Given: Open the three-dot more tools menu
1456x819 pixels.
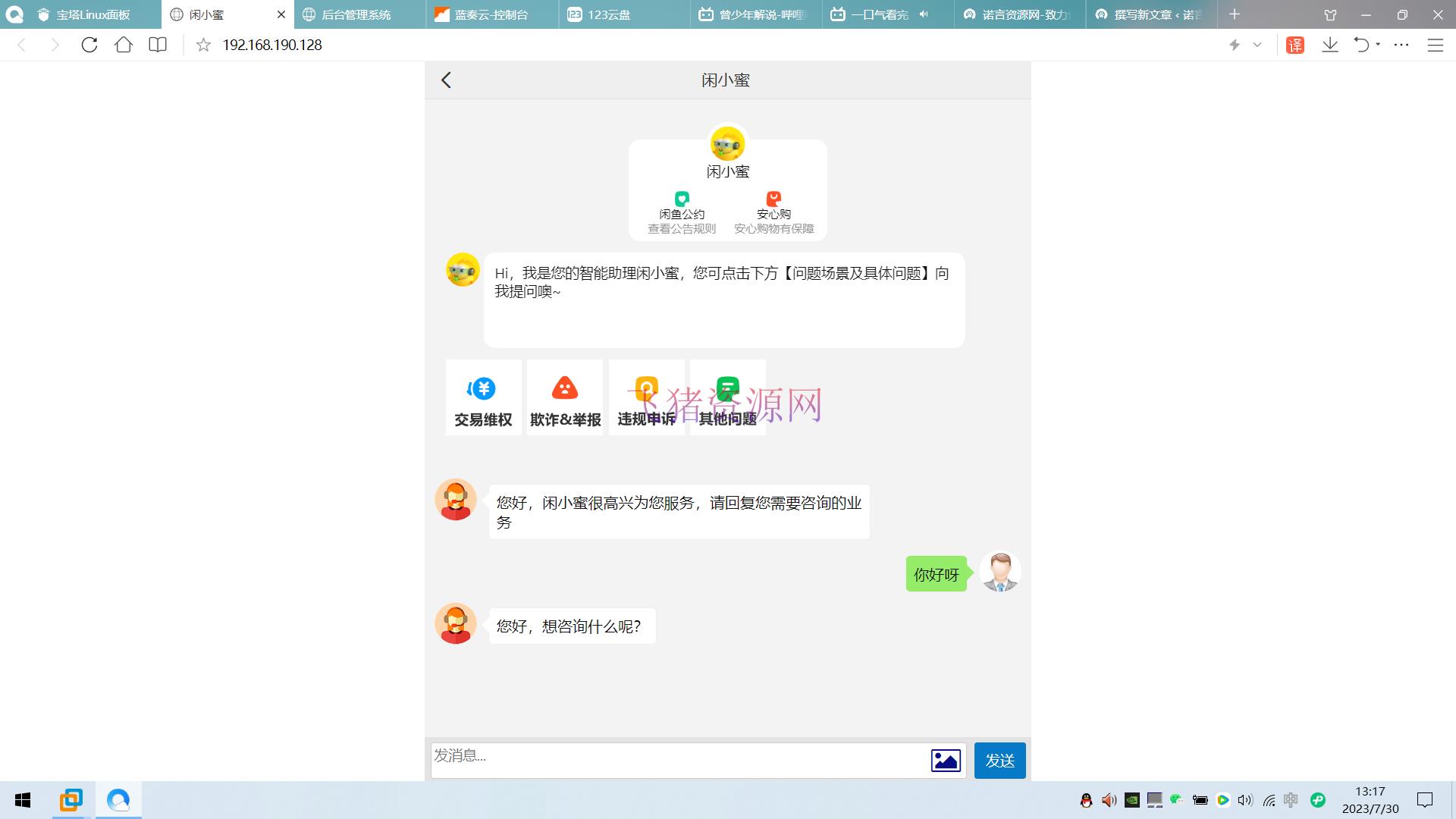Looking at the screenshot, I should pos(1401,45).
